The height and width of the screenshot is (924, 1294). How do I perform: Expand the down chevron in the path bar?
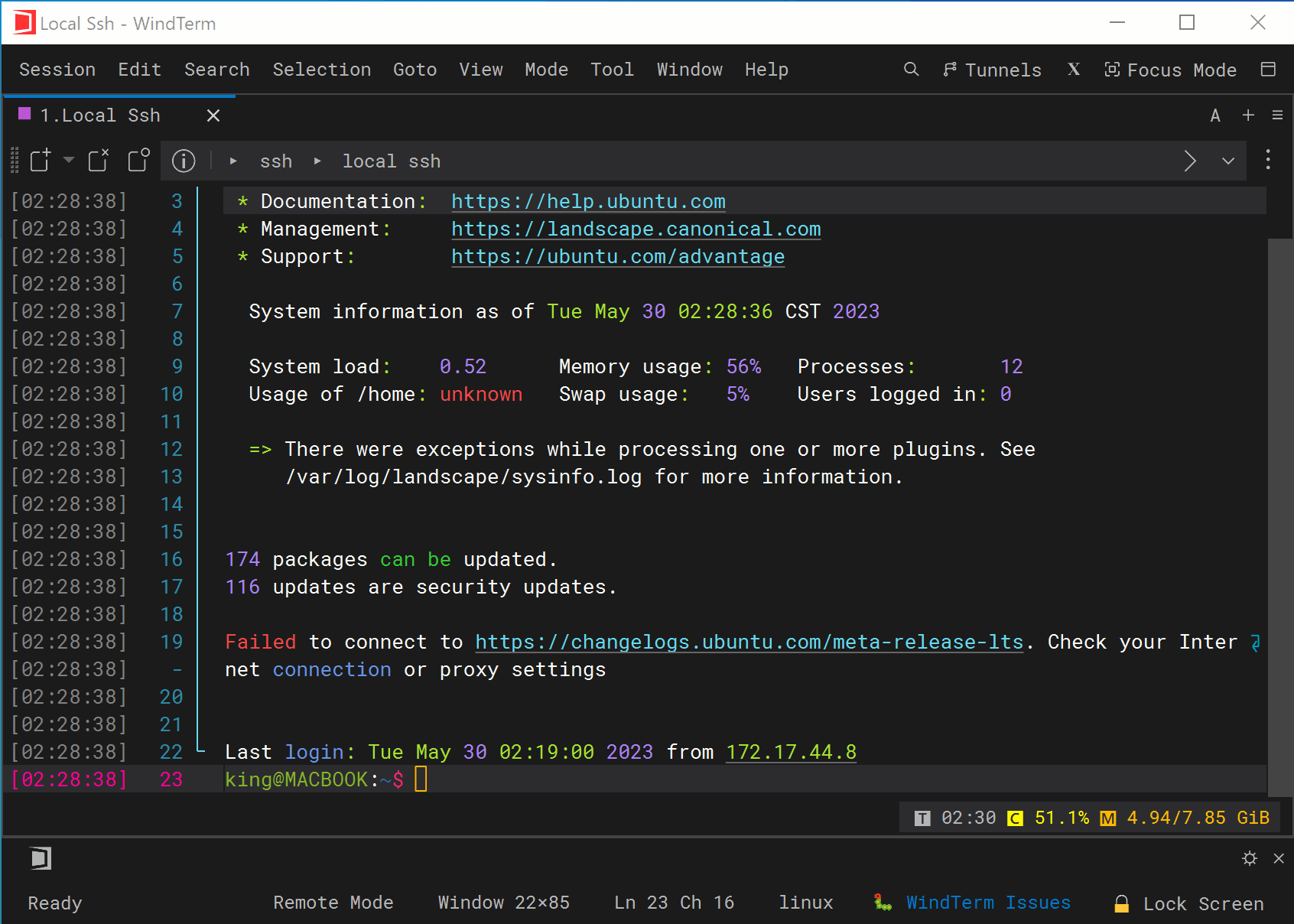pos(1228,161)
